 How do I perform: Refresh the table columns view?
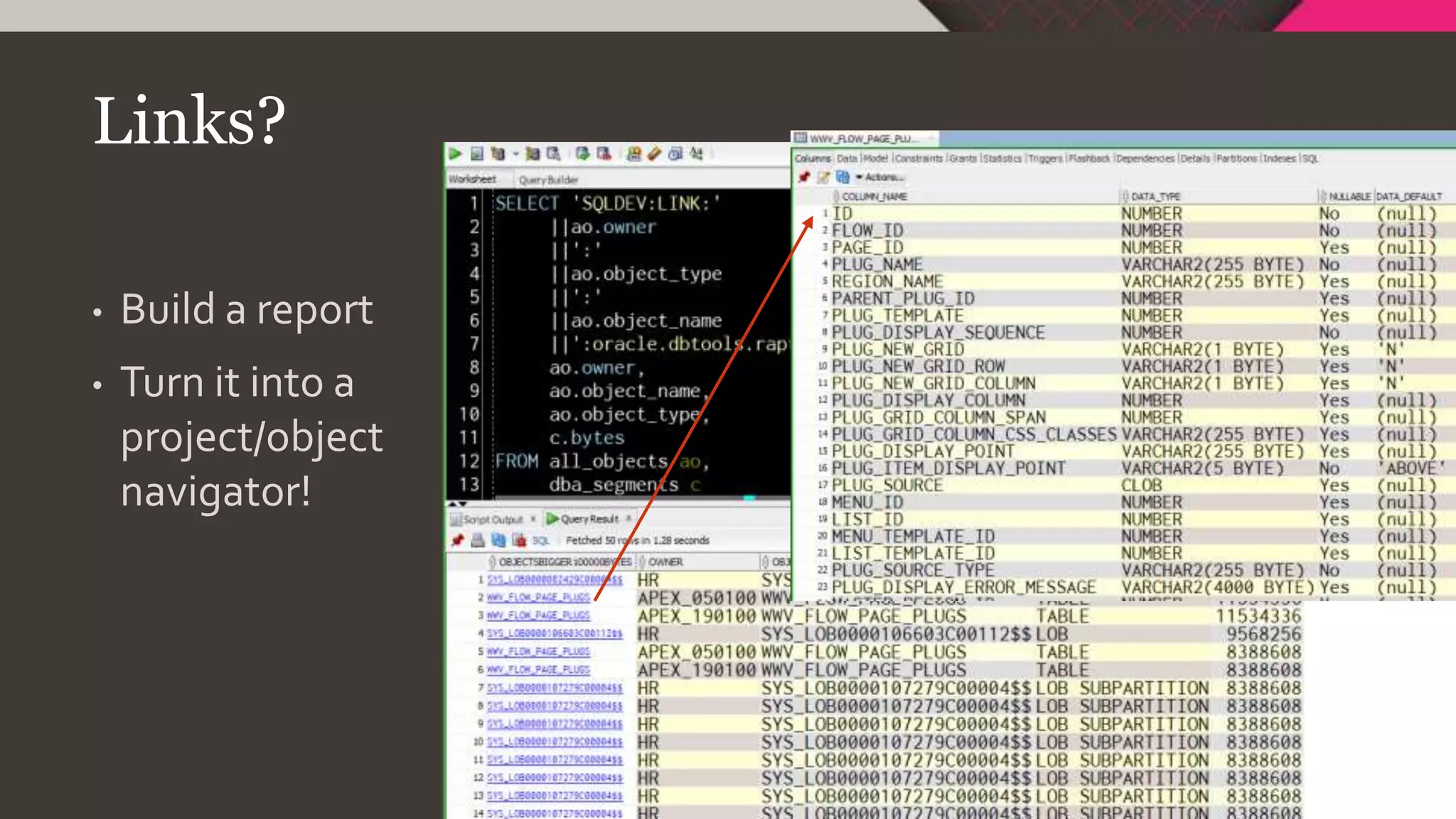click(x=842, y=177)
